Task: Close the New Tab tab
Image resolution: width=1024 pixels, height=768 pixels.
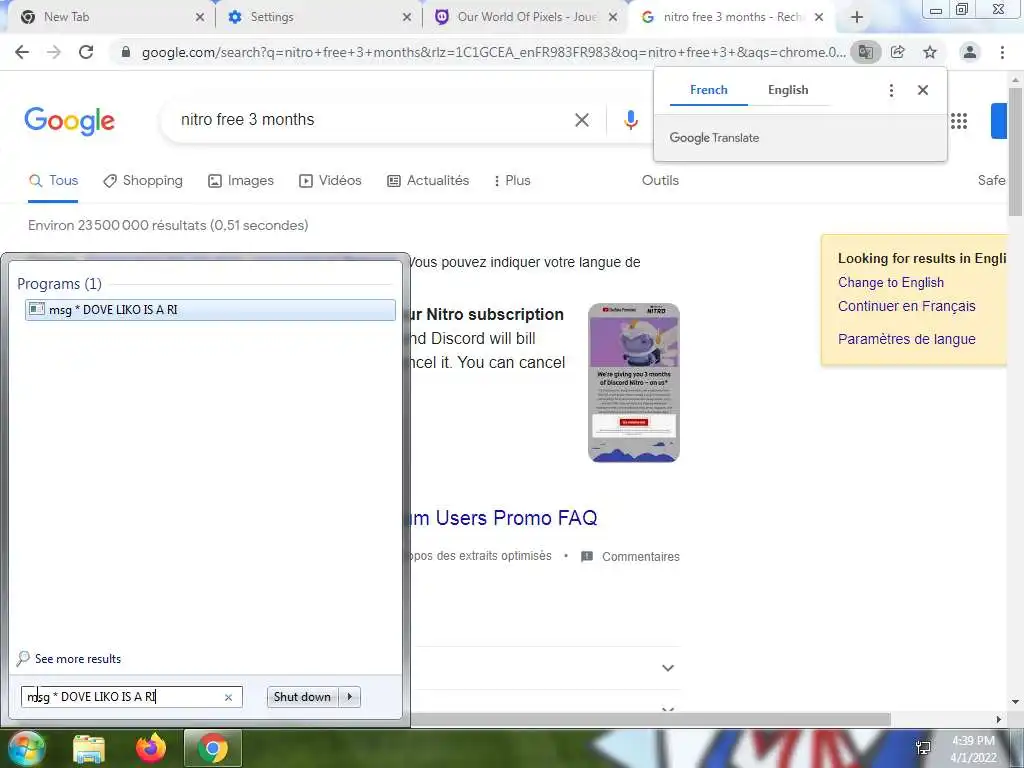Action: click(x=200, y=18)
